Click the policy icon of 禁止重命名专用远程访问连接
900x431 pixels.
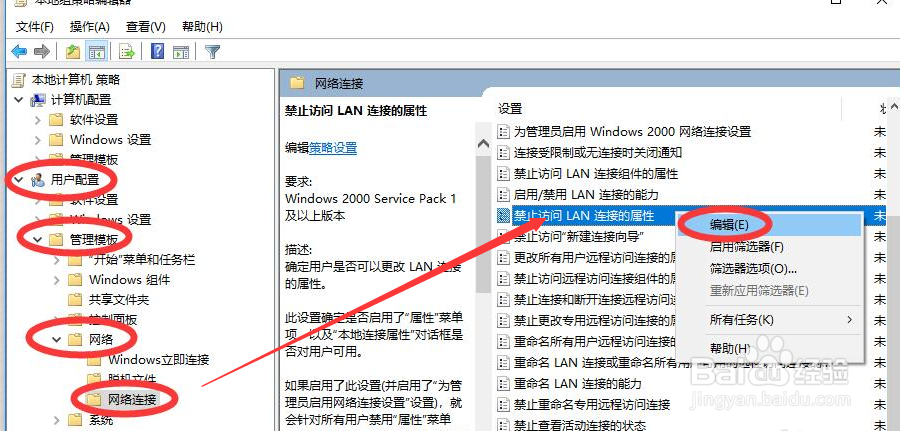point(503,405)
